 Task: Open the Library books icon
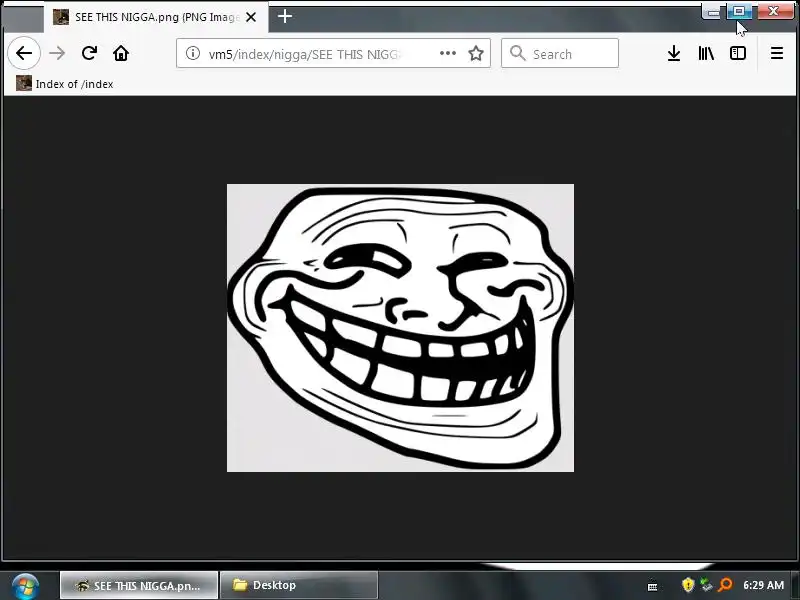coord(706,53)
